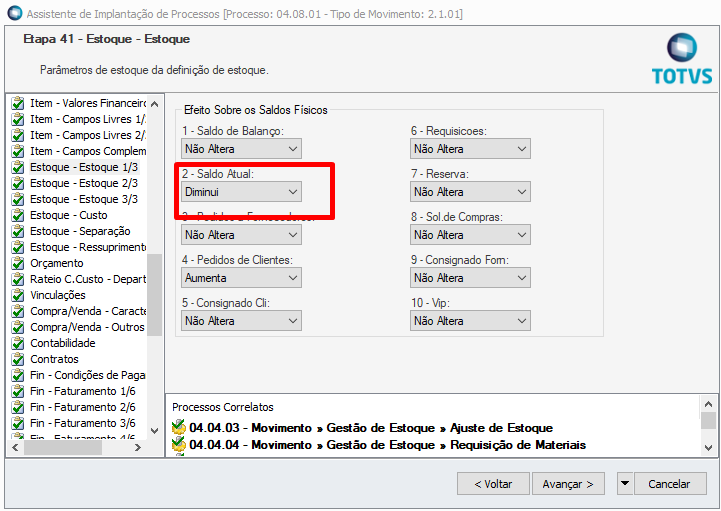Screen dimensions: 721x511
Task: Select Estoque - Estoque 3/3 step
Action: [84, 199]
